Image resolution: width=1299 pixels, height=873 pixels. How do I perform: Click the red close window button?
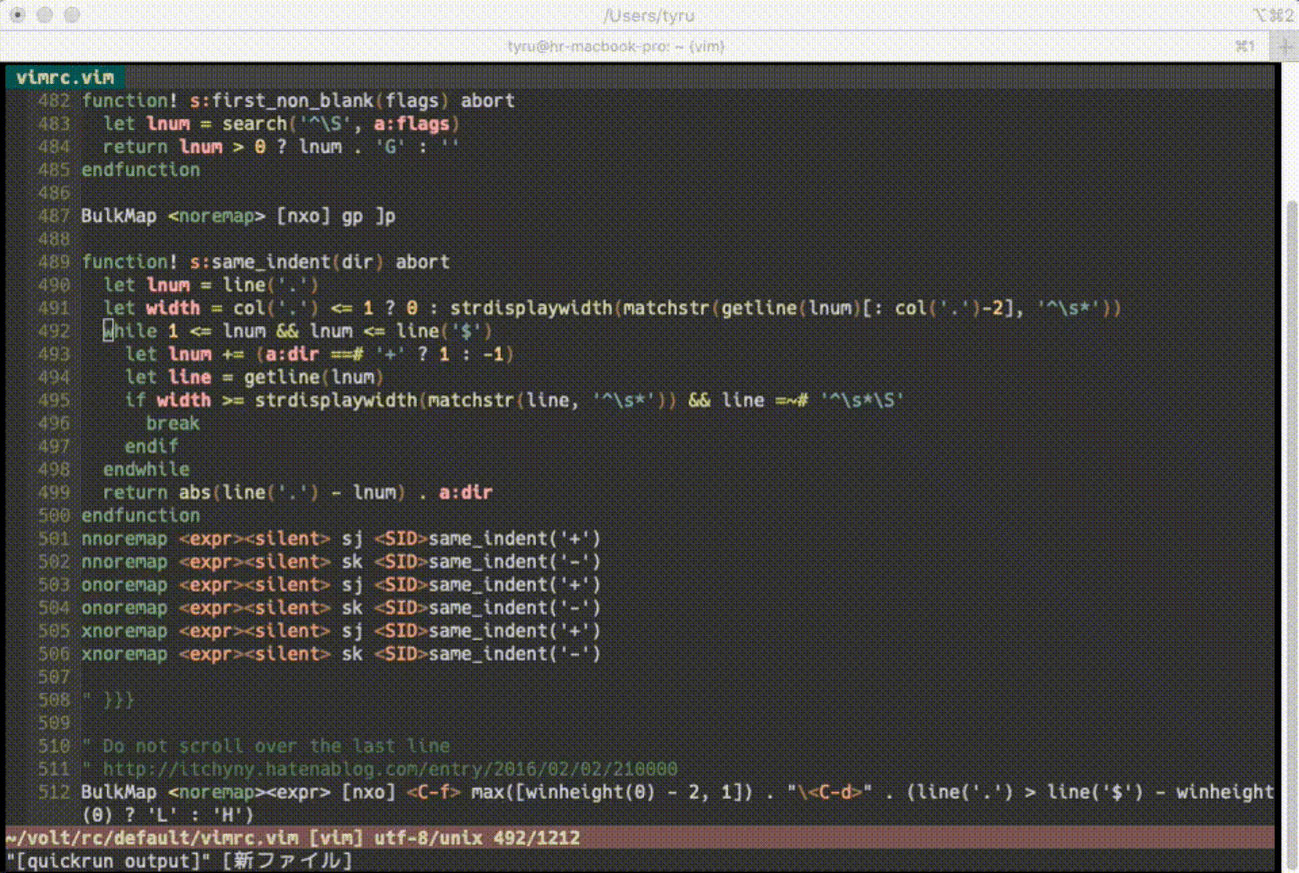point(18,15)
